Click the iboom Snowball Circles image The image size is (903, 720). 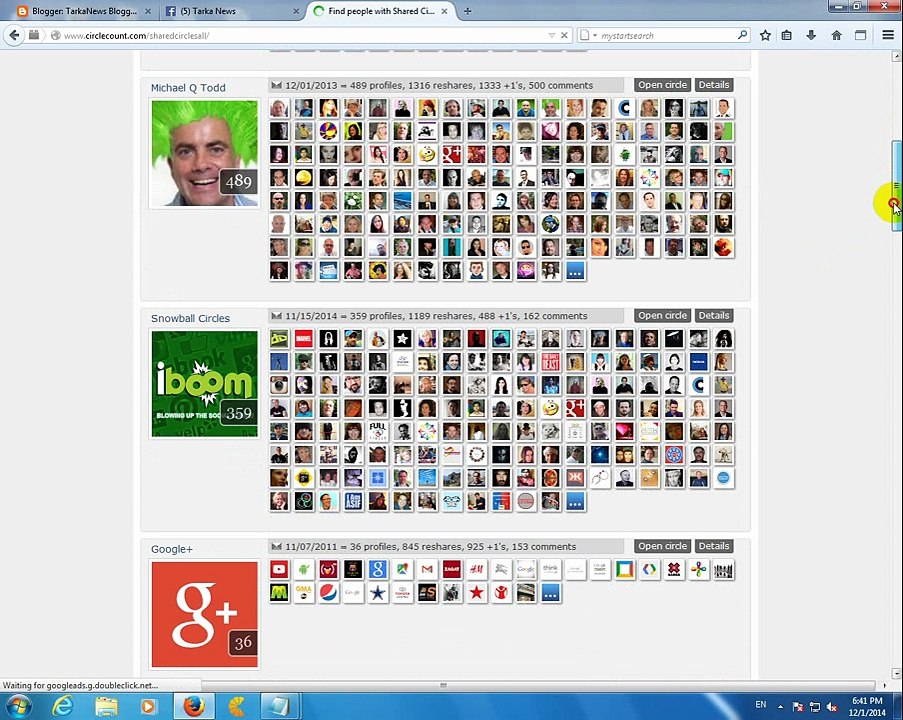[x=204, y=384]
